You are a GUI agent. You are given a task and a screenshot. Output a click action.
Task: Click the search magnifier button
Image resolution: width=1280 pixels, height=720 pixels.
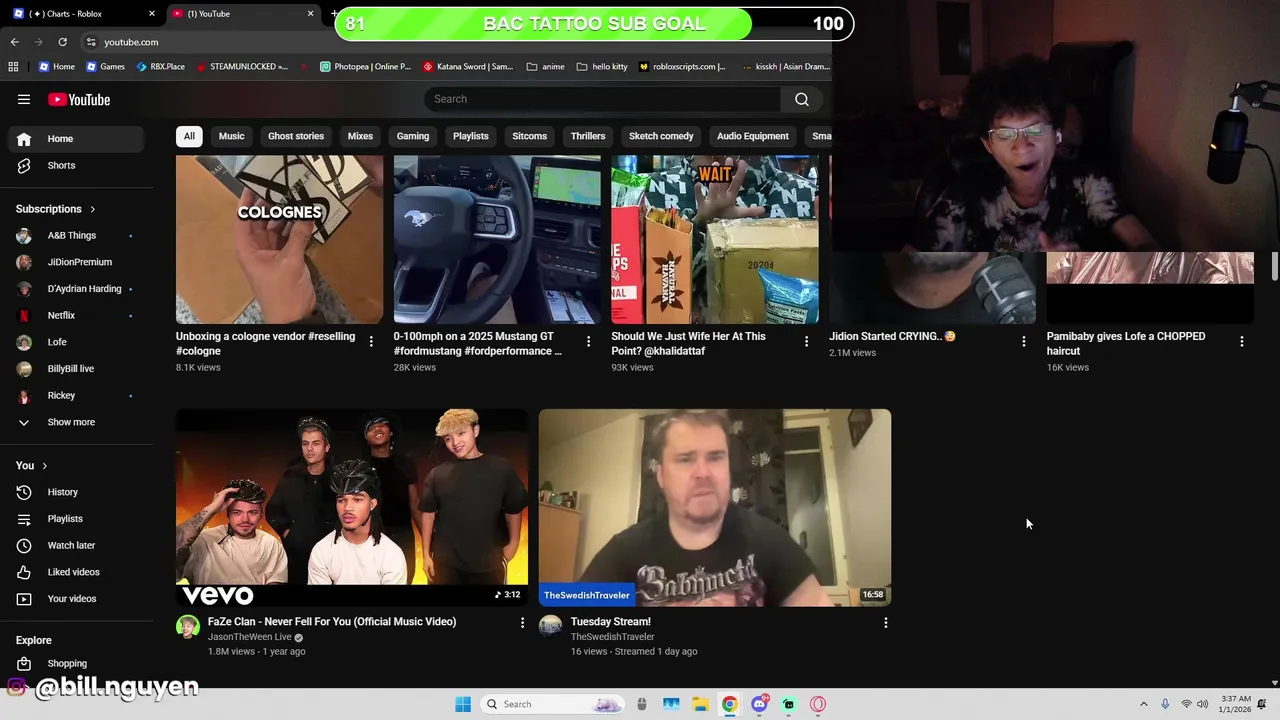[801, 99]
